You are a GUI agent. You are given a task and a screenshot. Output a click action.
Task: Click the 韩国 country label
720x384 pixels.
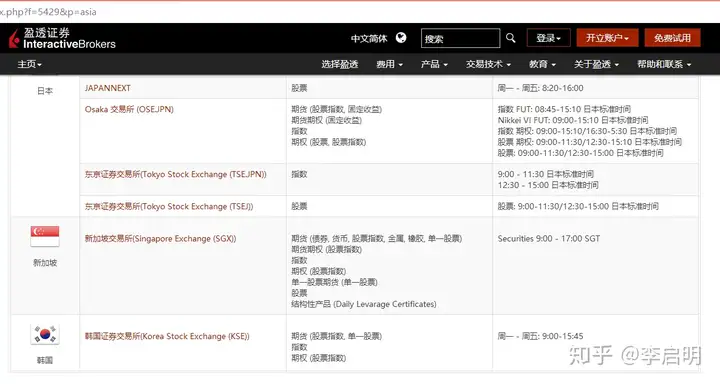pos(45,360)
